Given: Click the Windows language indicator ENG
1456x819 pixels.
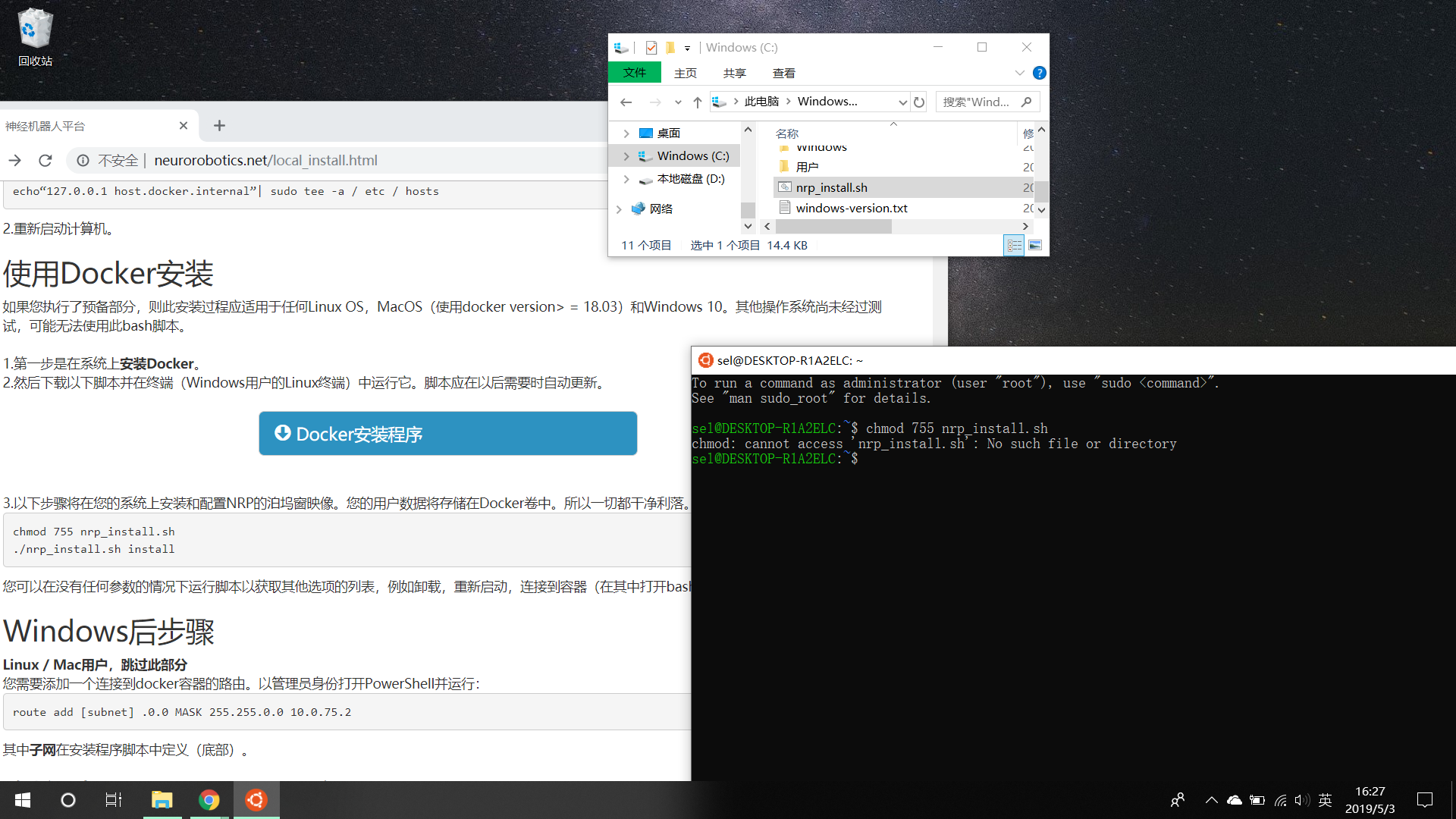Looking at the screenshot, I should click(1326, 799).
